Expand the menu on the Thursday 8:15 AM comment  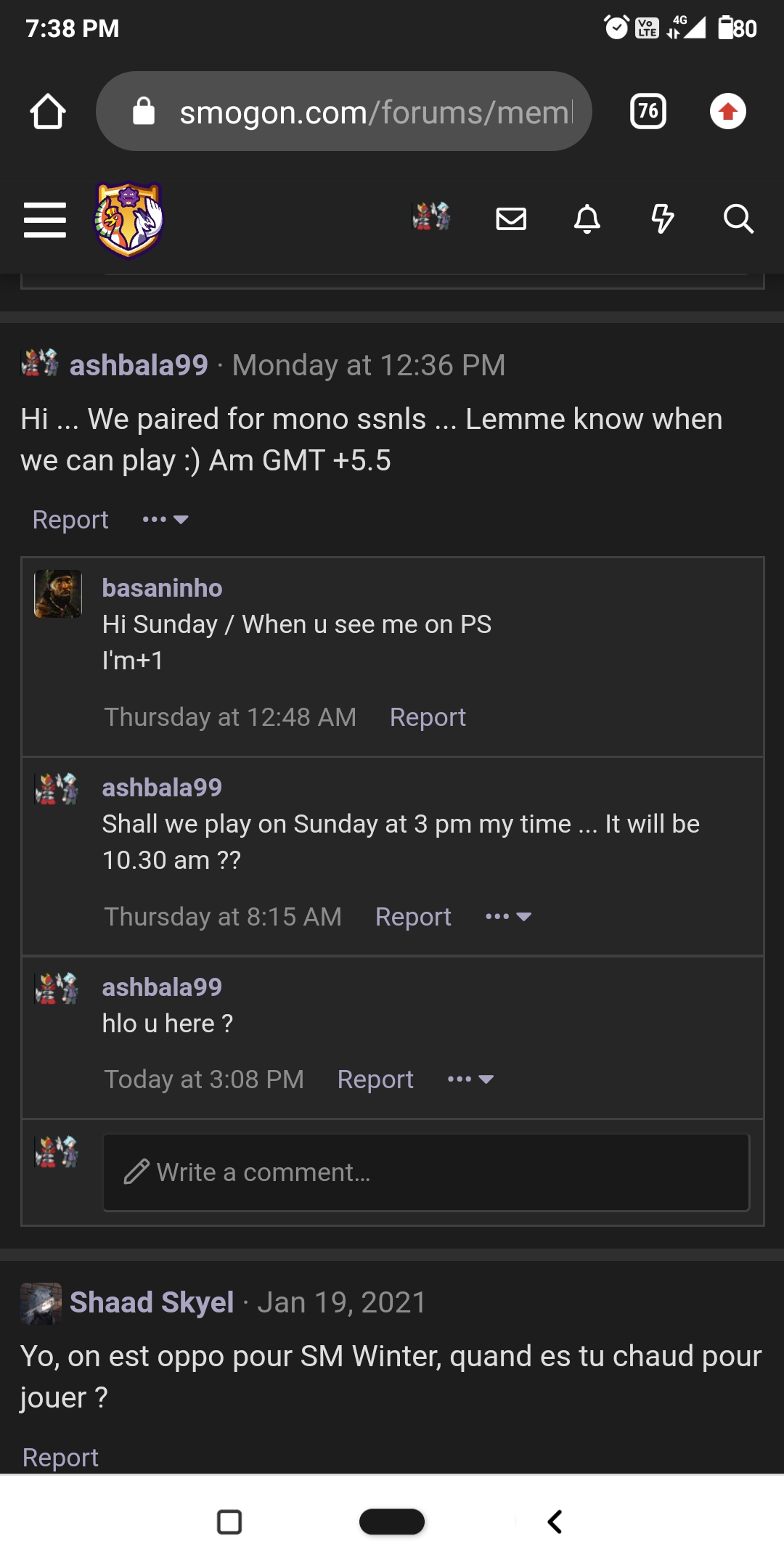[507, 916]
